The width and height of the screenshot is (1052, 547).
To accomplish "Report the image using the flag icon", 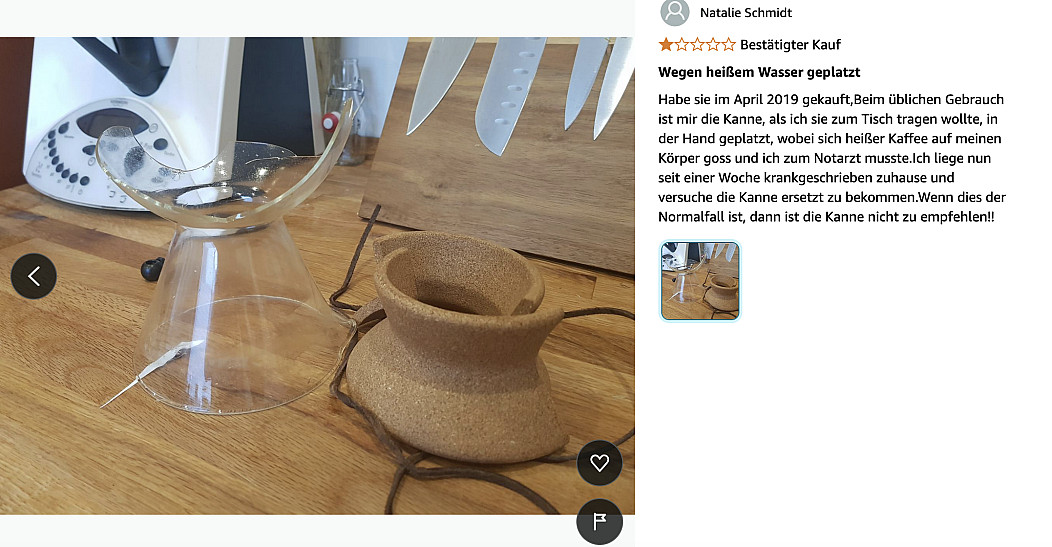I will 599,521.
